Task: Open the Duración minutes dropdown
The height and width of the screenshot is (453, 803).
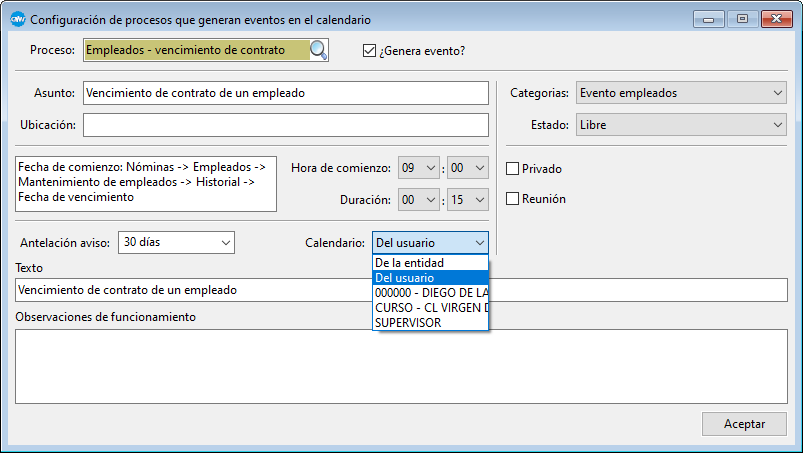Action: click(x=468, y=200)
